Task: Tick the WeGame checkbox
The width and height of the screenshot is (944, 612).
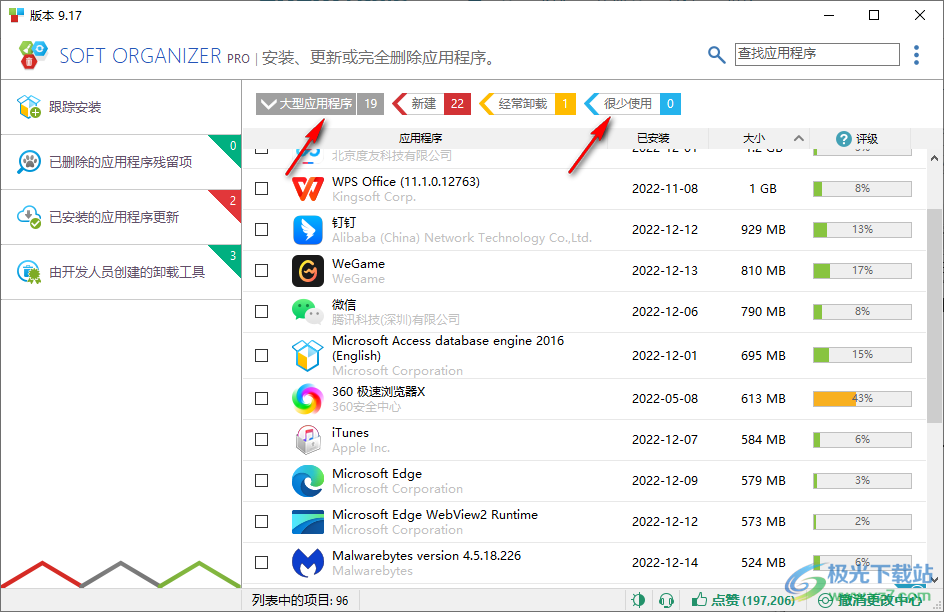Action: coord(261,270)
